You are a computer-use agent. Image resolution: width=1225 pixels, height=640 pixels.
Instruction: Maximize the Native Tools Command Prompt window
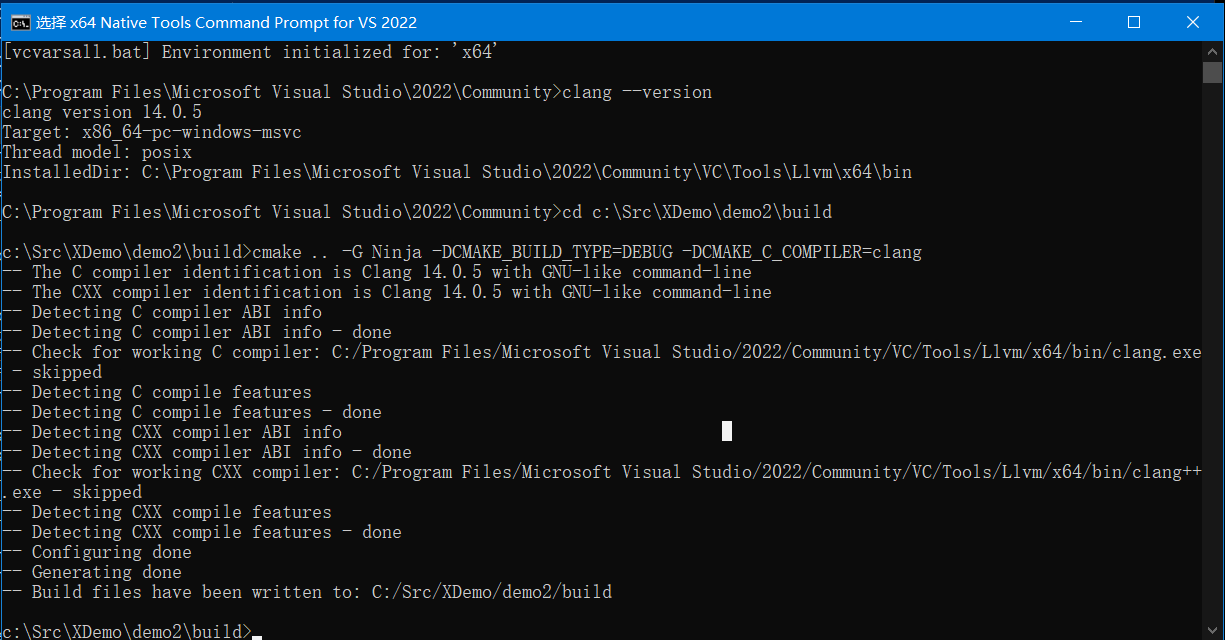point(1134,21)
